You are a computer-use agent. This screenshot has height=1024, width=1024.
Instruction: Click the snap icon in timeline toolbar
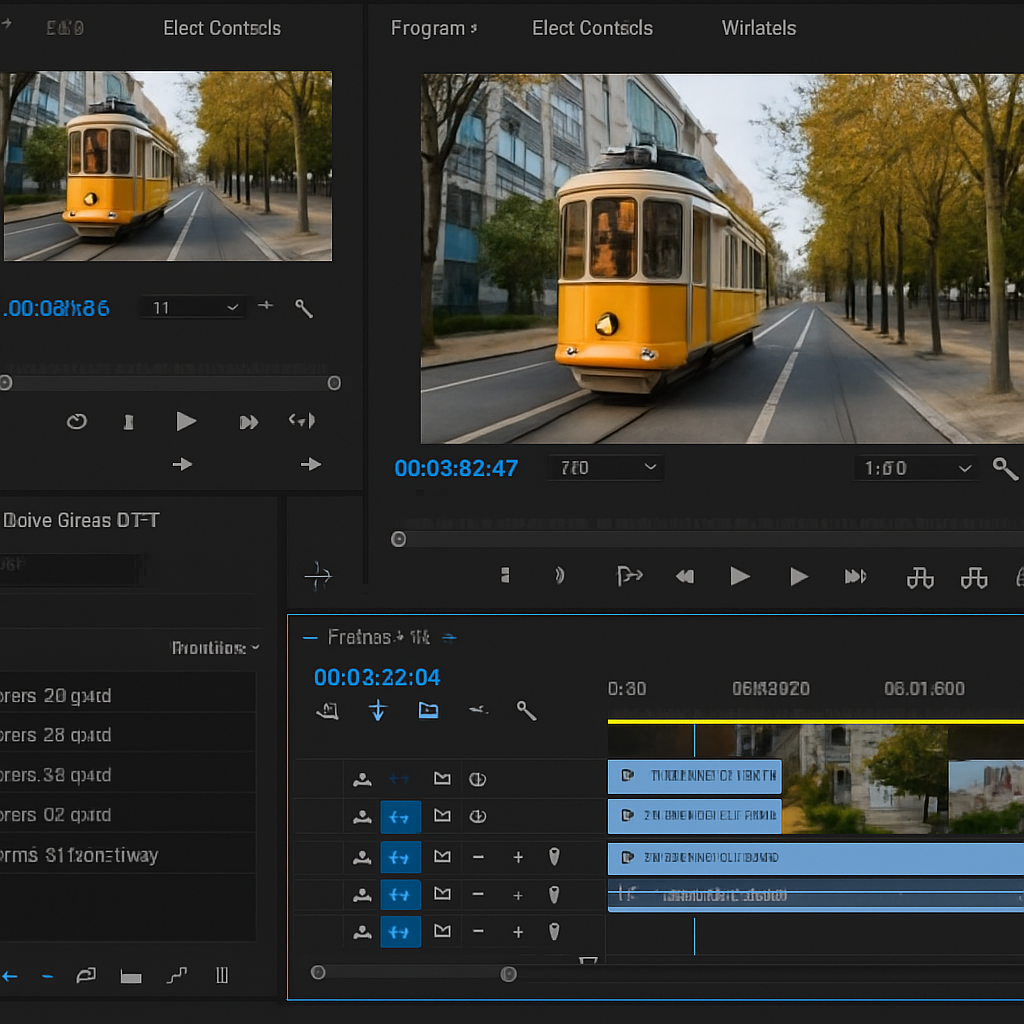pos(377,711)
